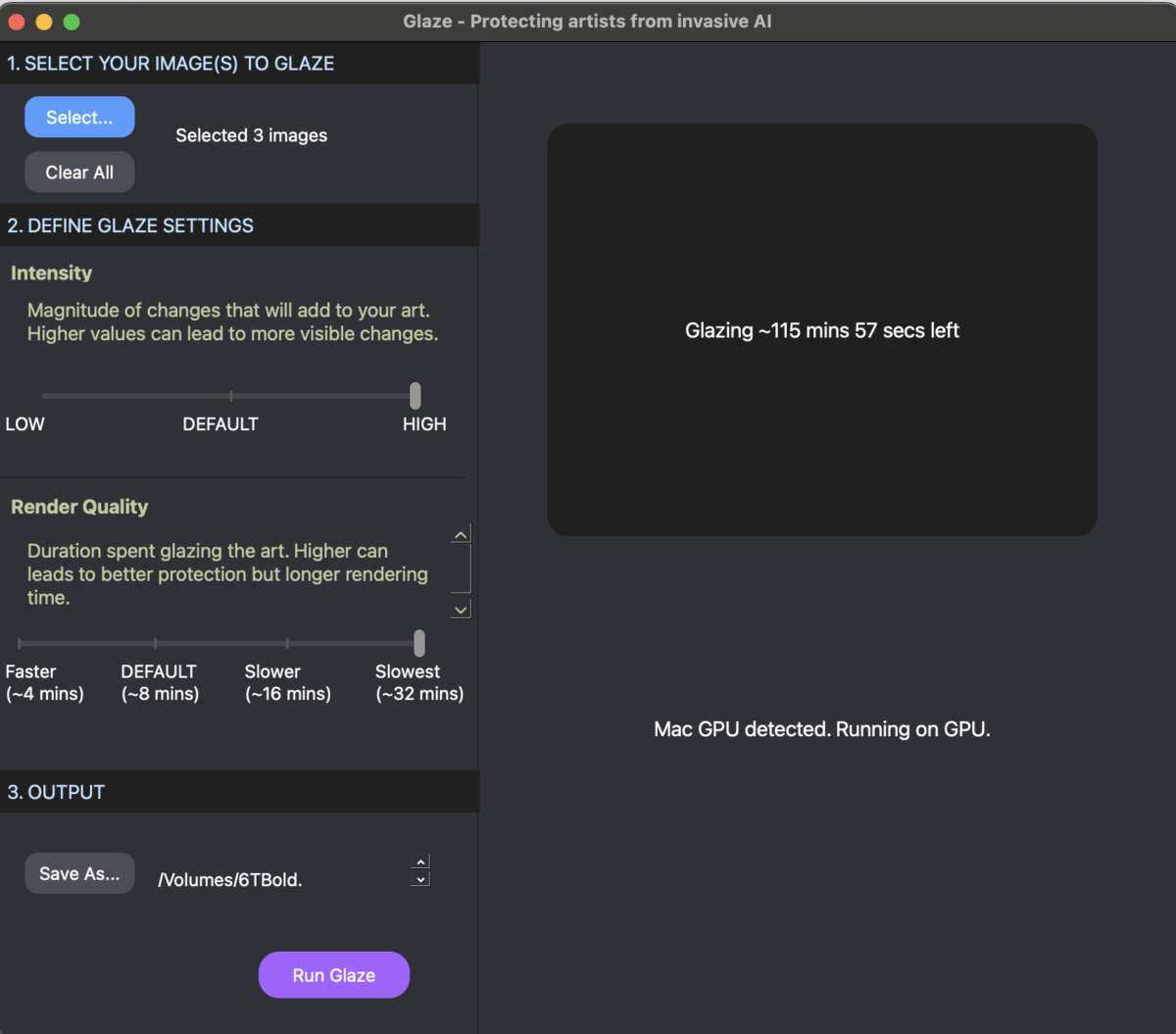Click the '1. SELECT YOUR IMAGE(S) TO GLAZE' header

point(171,64)
